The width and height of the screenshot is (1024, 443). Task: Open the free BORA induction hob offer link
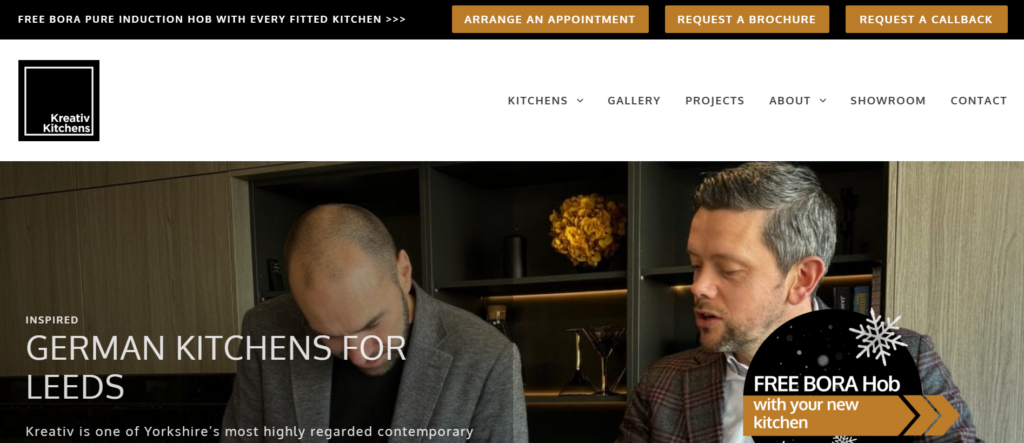[x=212, y=20]
